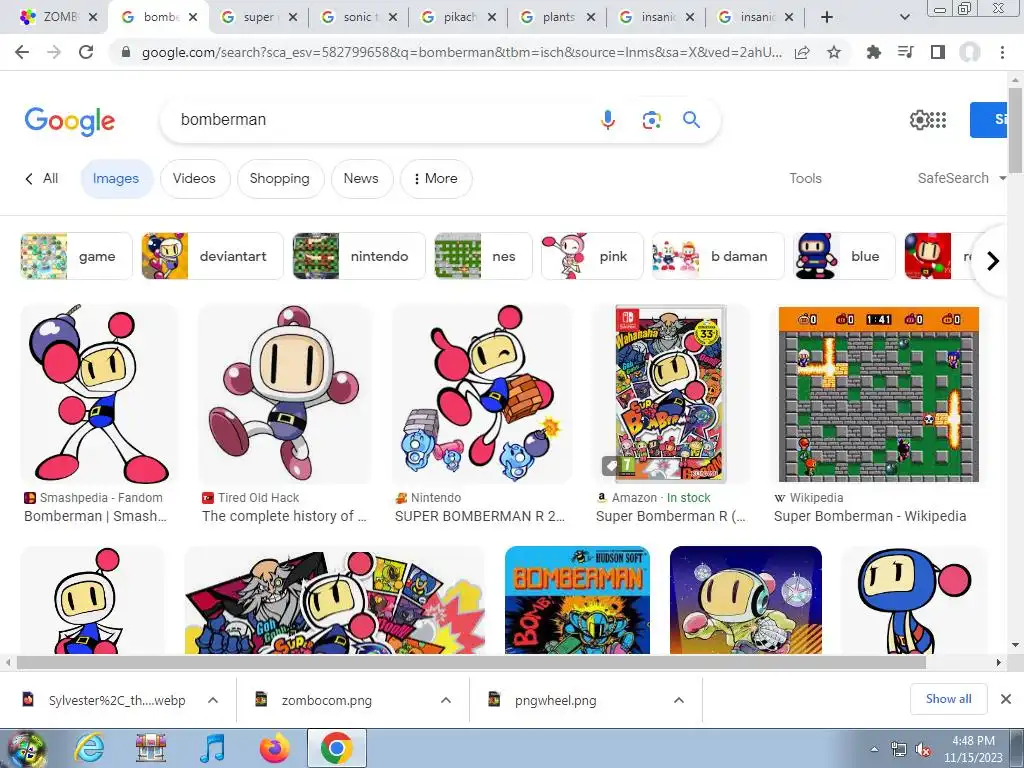Click the browser forward arrow

click(x=54, y=52)
